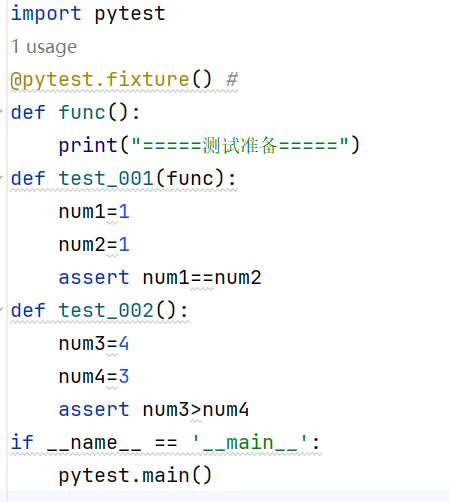Click the 'num4=3' assignment line
Image resolution: width=450 pixels, height=502 pixels.
94,376
